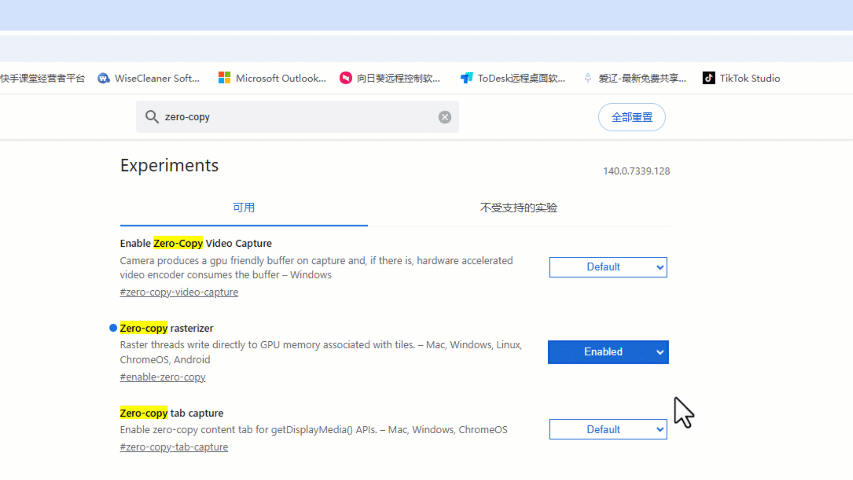Click inside the zero-copy search field
This screenshot has width=853, height=480.
pos(298,117)
